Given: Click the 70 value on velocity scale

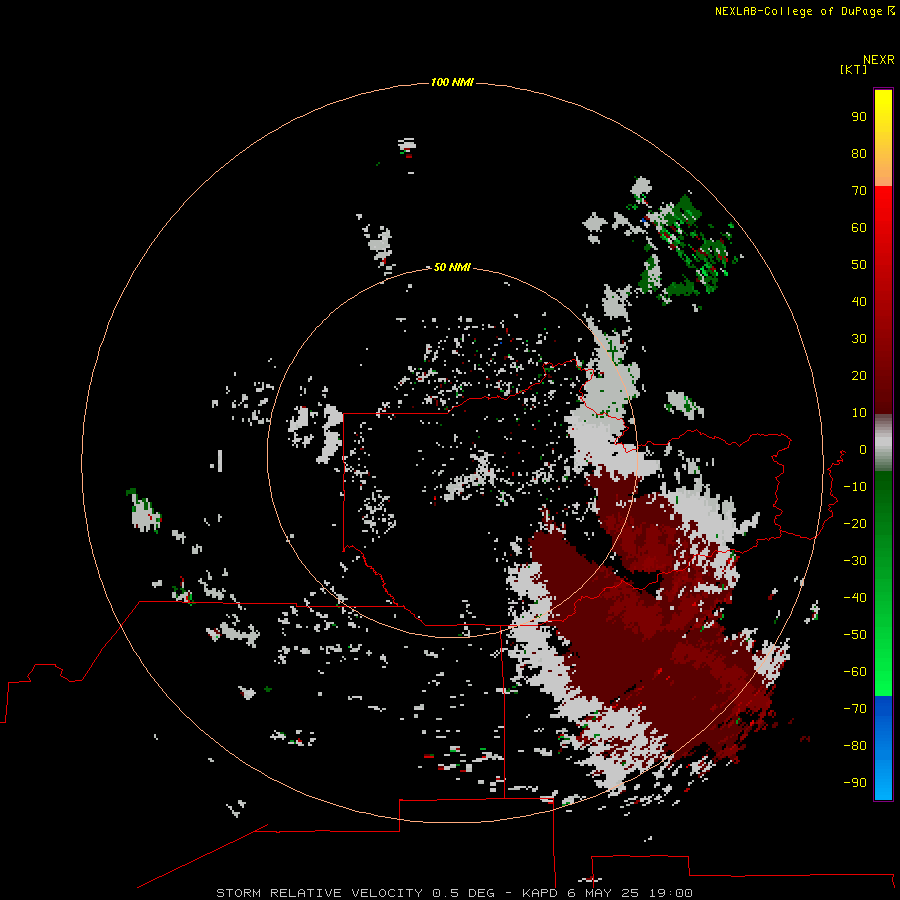Looking at the screenshot, I should pos(859,191).
